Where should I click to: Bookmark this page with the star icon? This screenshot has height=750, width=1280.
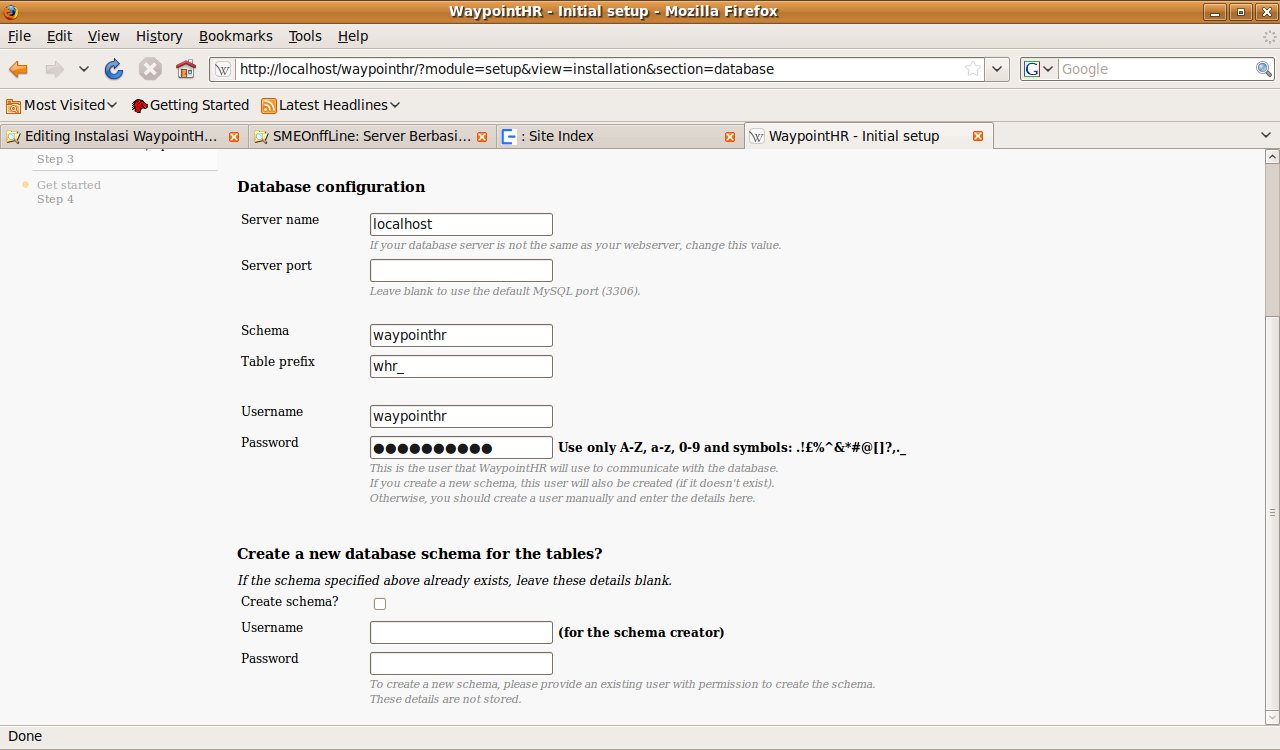(x=972, y=69)
